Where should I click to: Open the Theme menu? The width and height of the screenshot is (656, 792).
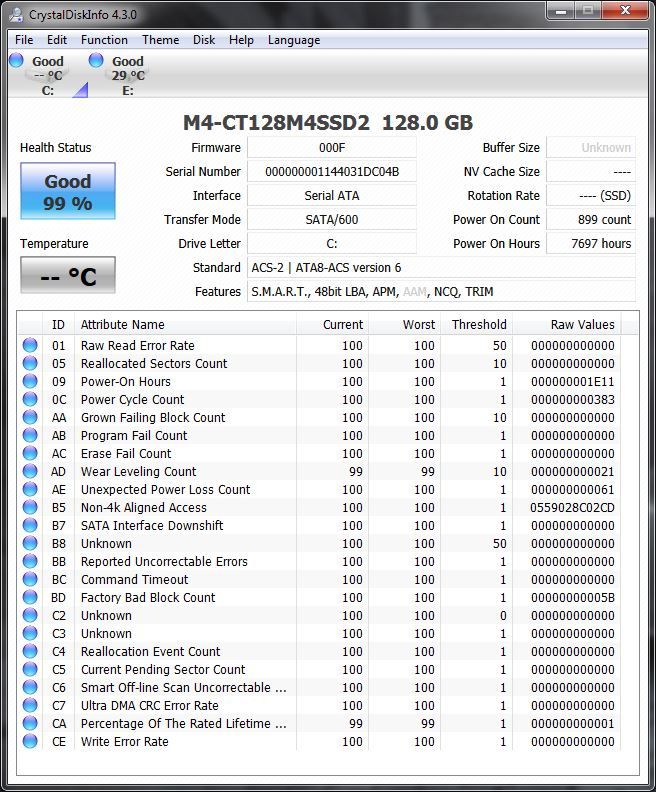(x=160, y=40)
